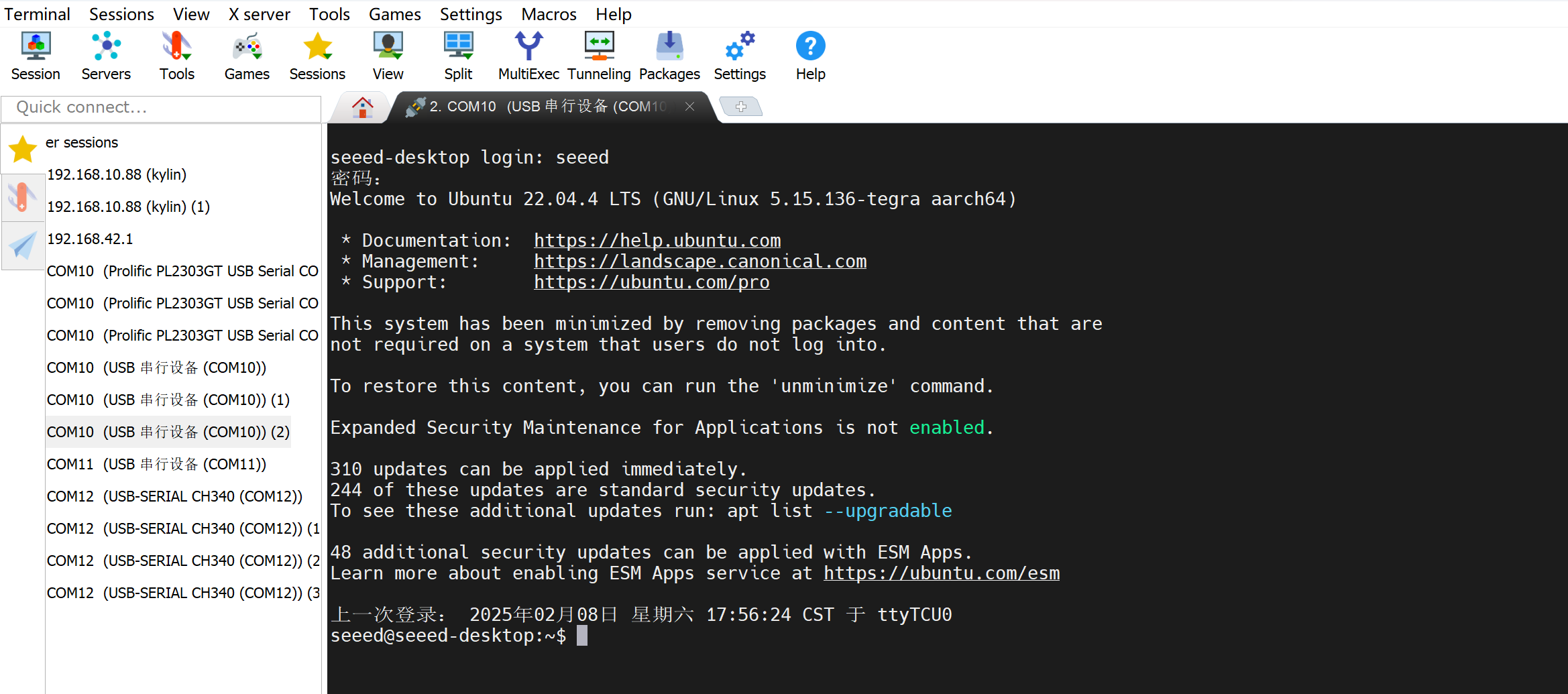
Task: Select first COM10 Prolific PL2303GT session
Action: (x=182, y=271)
